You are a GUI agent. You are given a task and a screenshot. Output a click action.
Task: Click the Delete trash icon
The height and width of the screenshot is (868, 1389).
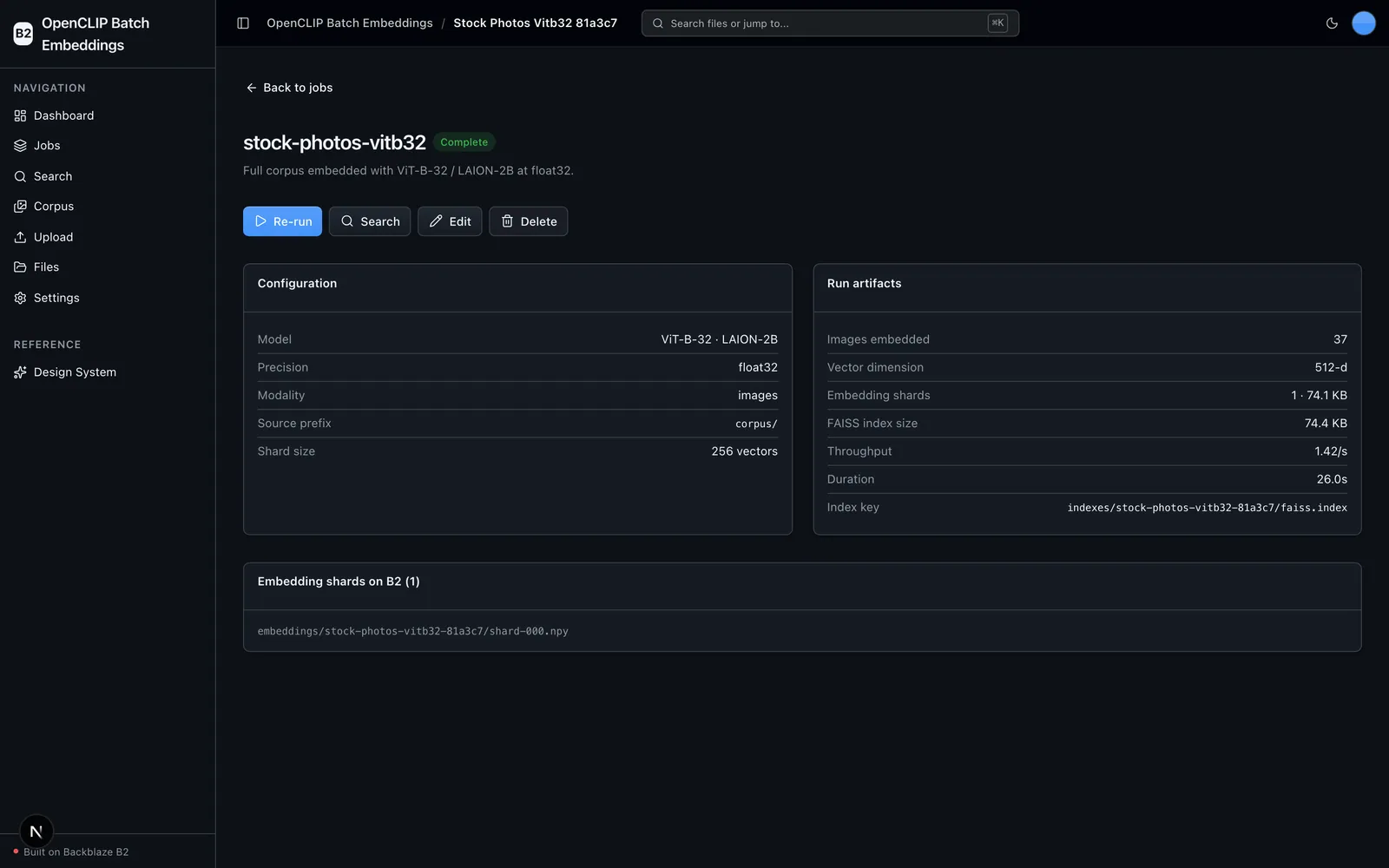pyautogui.click(x=507, y=221)
